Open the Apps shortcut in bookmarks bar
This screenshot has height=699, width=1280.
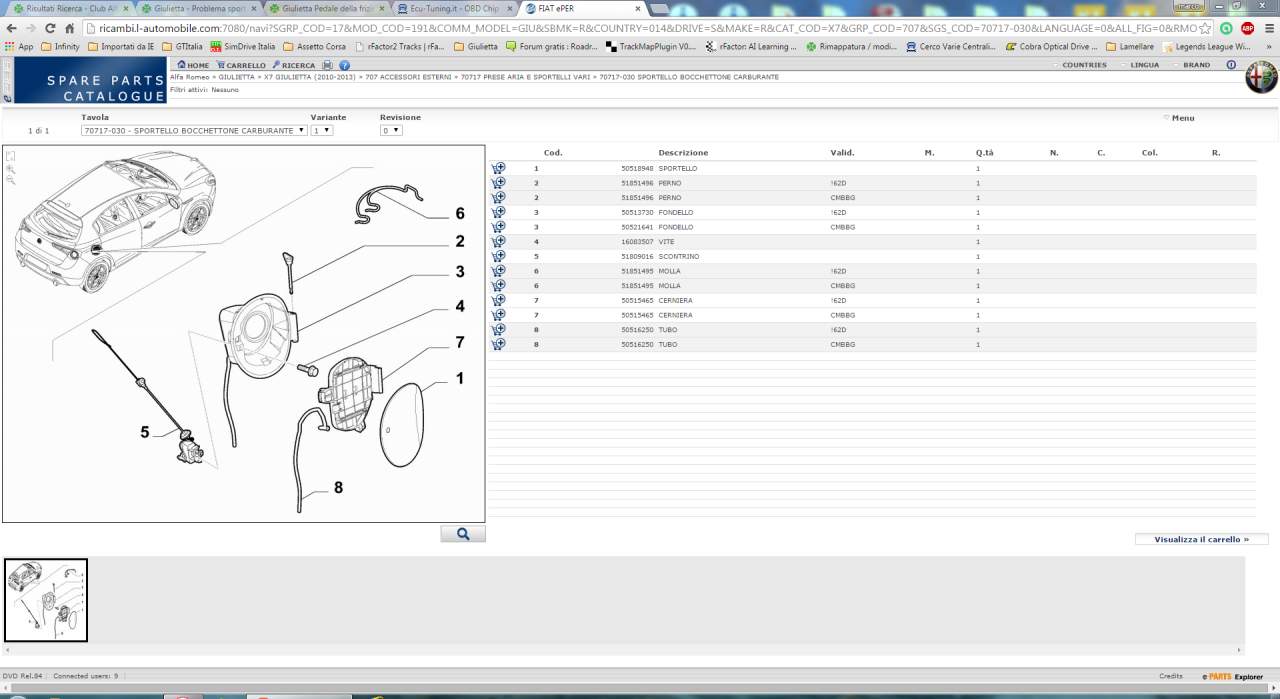(18, 46)
